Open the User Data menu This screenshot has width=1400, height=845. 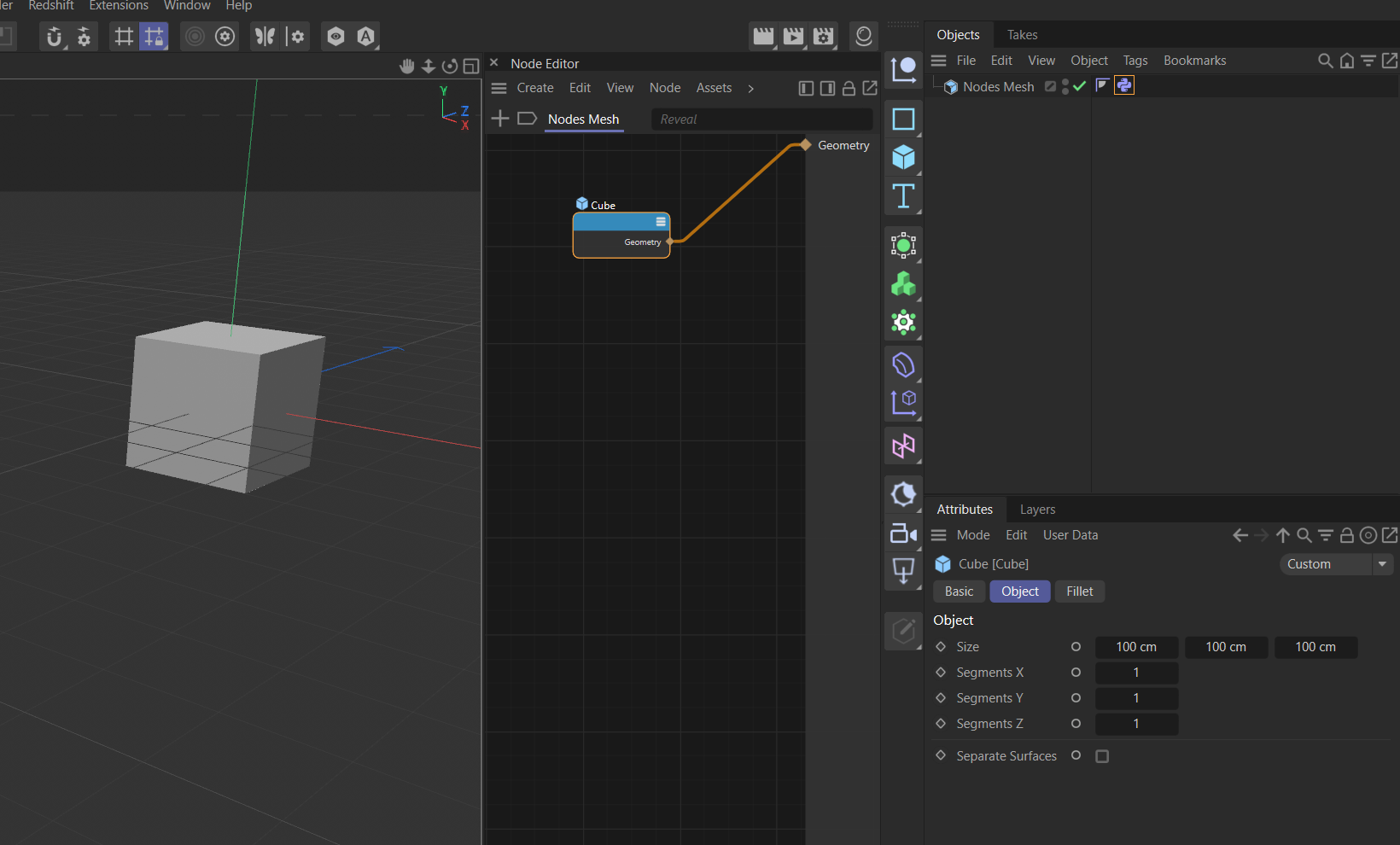click(x=1070, y=535)
